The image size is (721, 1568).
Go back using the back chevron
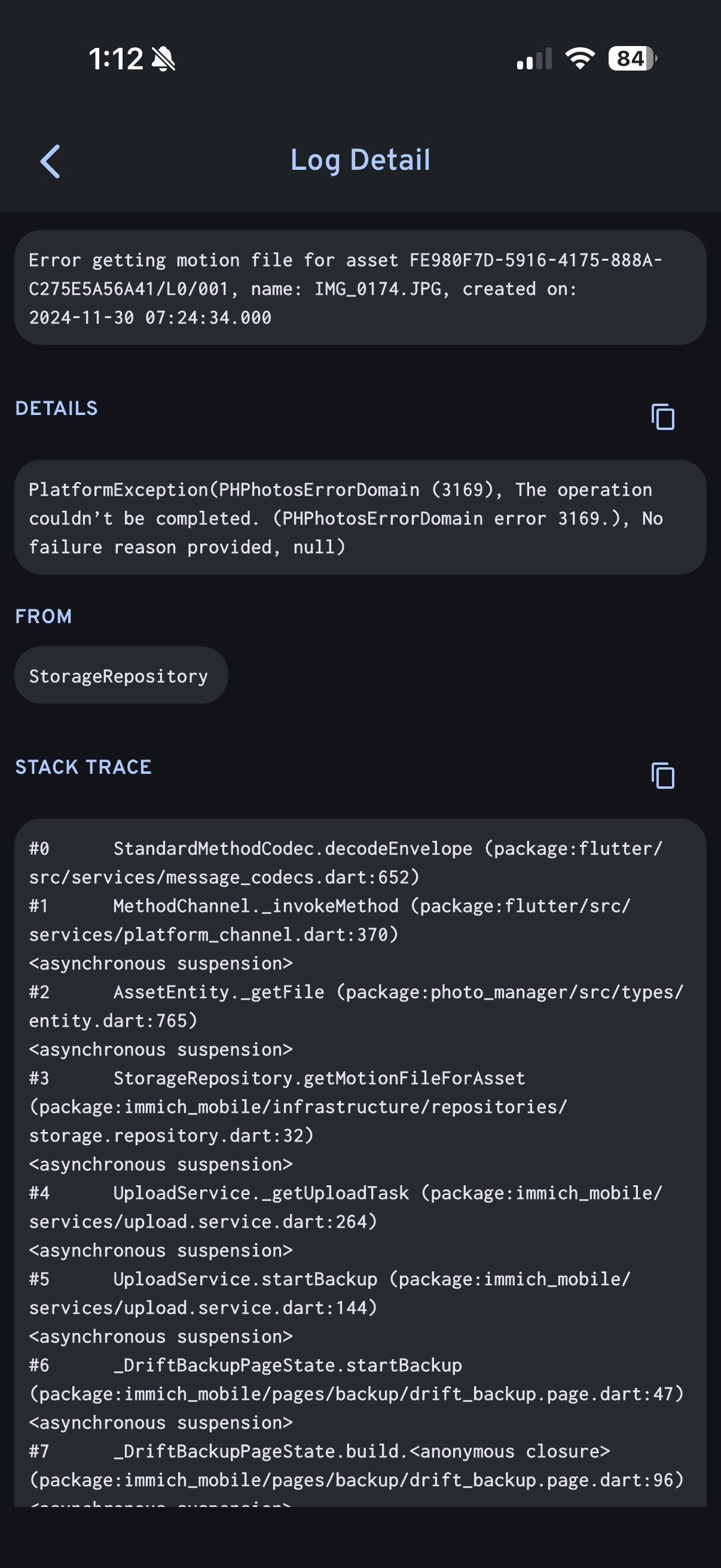click(x=50, y=161)
